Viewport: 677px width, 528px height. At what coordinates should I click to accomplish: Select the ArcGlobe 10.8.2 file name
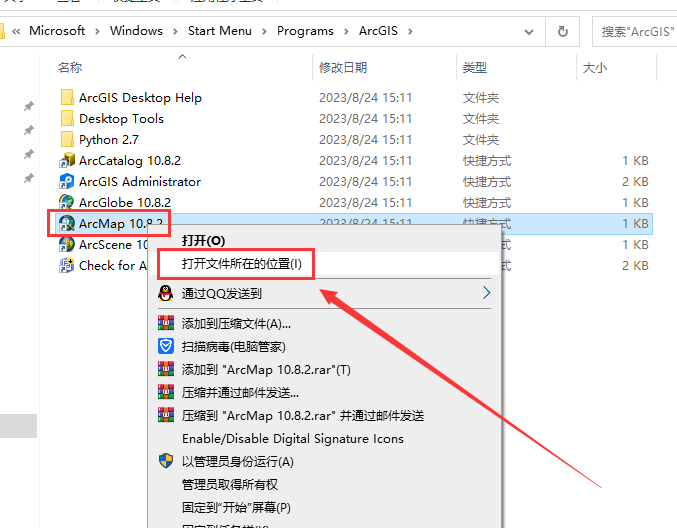125,202
